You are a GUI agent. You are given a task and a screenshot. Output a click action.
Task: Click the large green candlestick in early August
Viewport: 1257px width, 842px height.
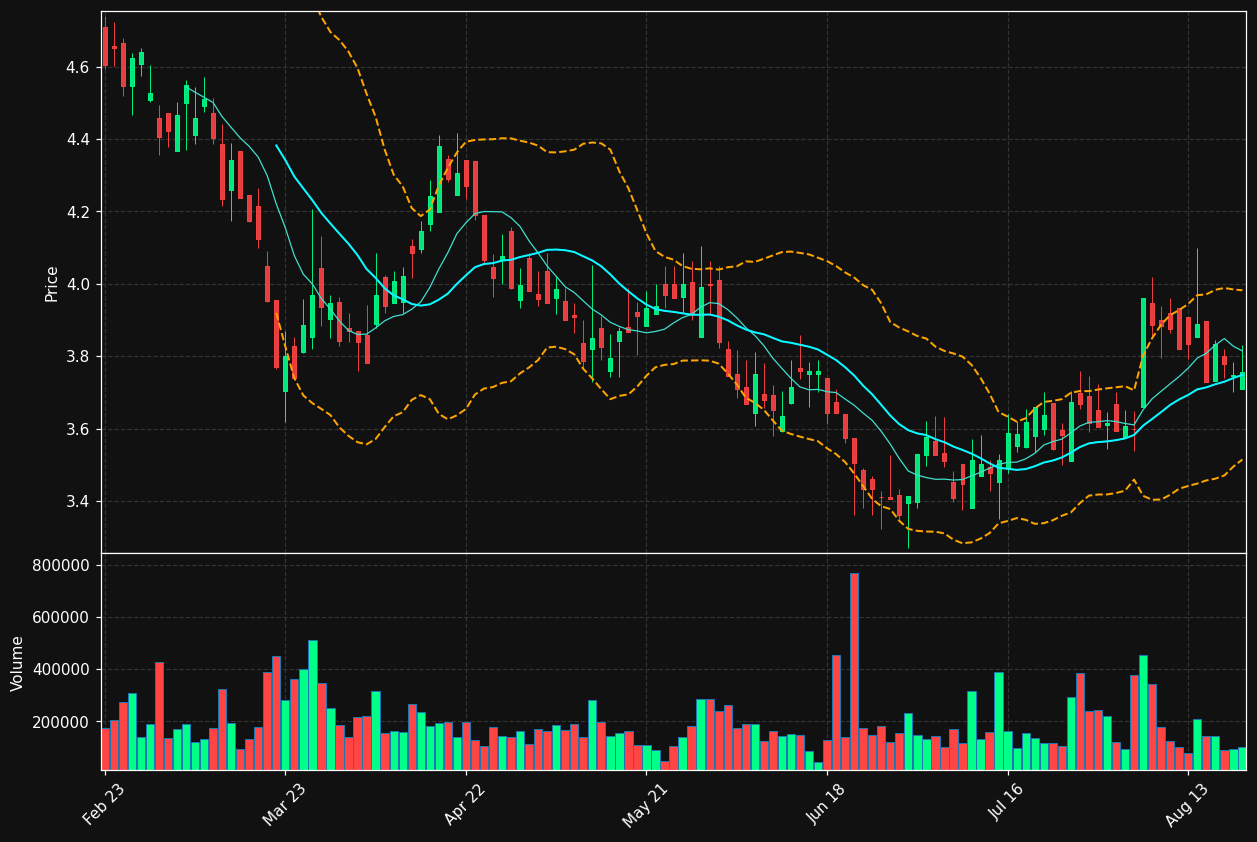click(x=1143, y=353)
